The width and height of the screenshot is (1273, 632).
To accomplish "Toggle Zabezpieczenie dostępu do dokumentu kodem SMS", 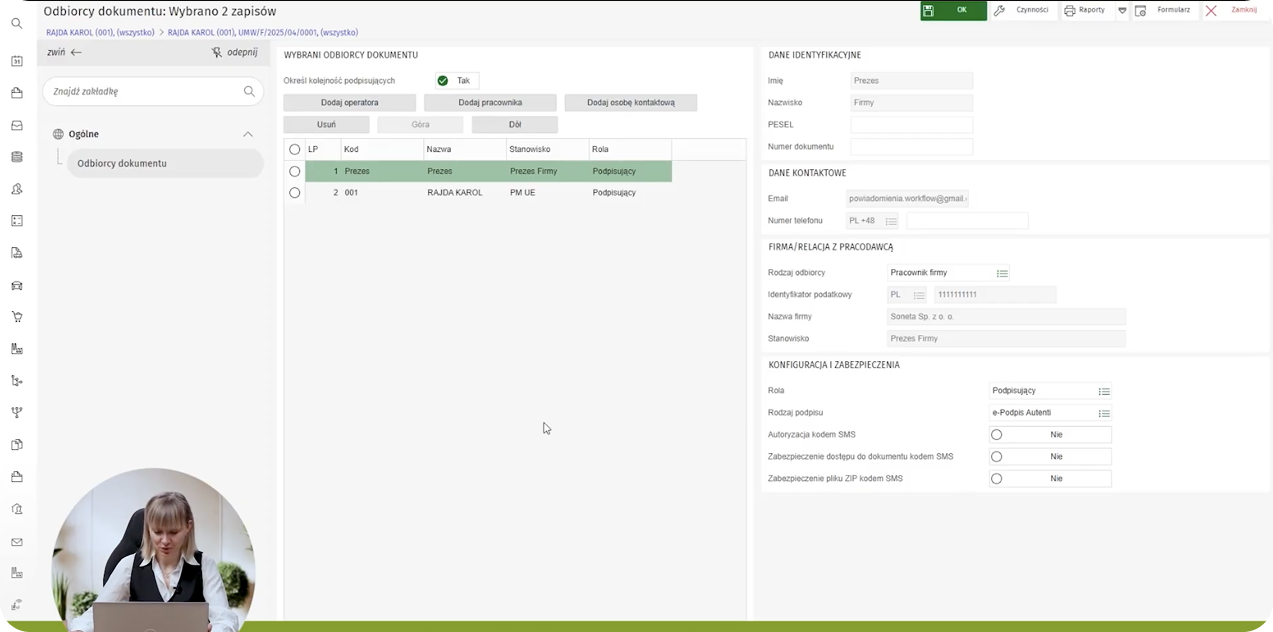I will pyautogui.click(x=1050, y=457).
